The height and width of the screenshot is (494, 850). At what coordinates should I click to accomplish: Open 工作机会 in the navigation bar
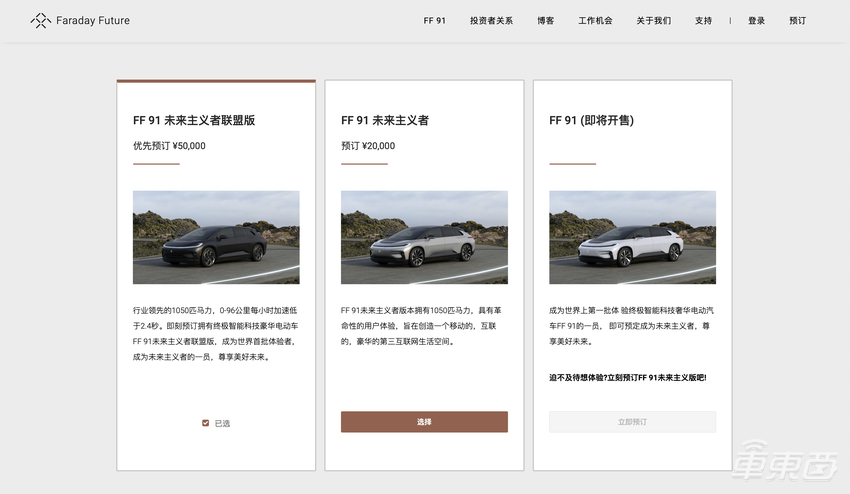pos(595,21)
